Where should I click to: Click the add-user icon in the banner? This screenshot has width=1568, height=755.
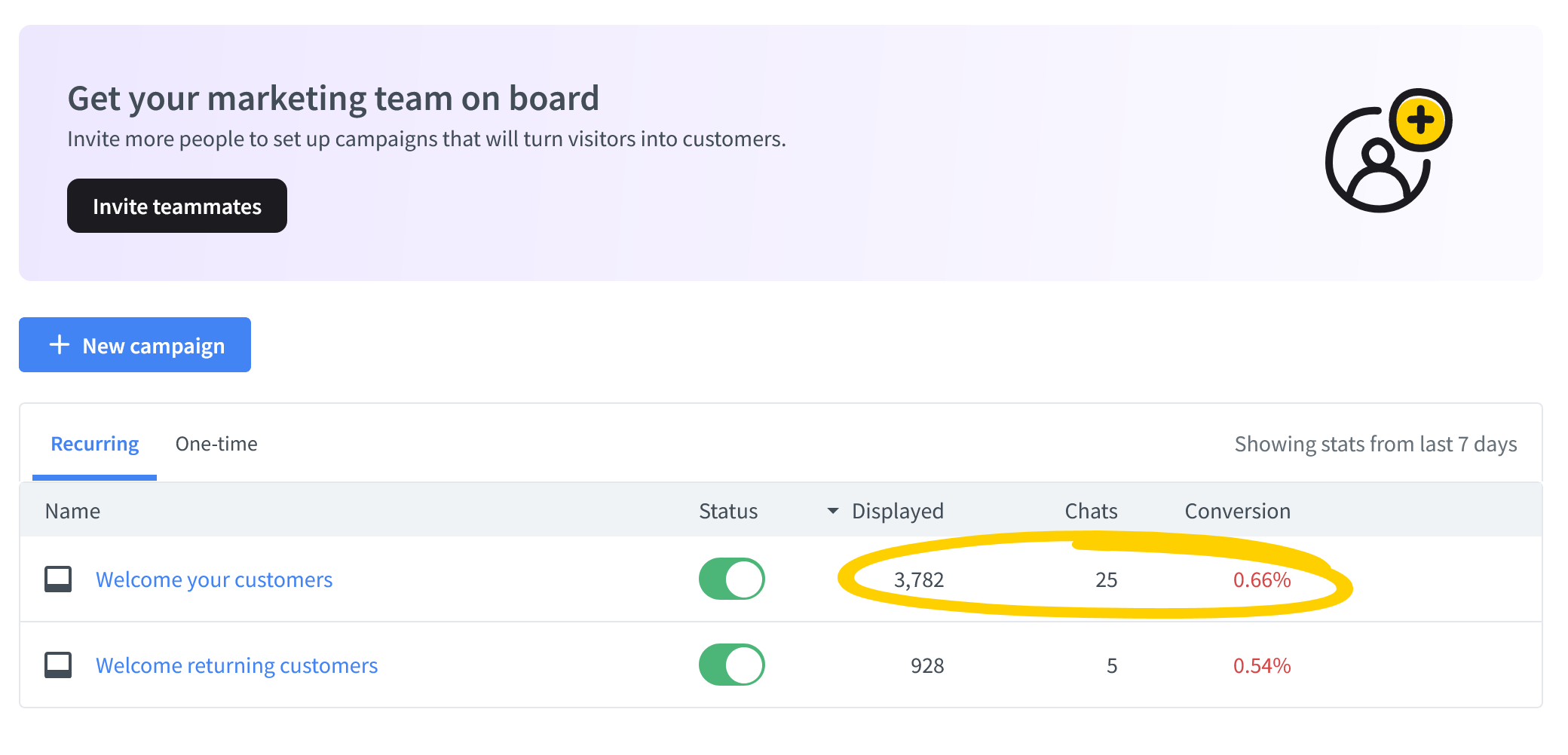coord(1377,161)
